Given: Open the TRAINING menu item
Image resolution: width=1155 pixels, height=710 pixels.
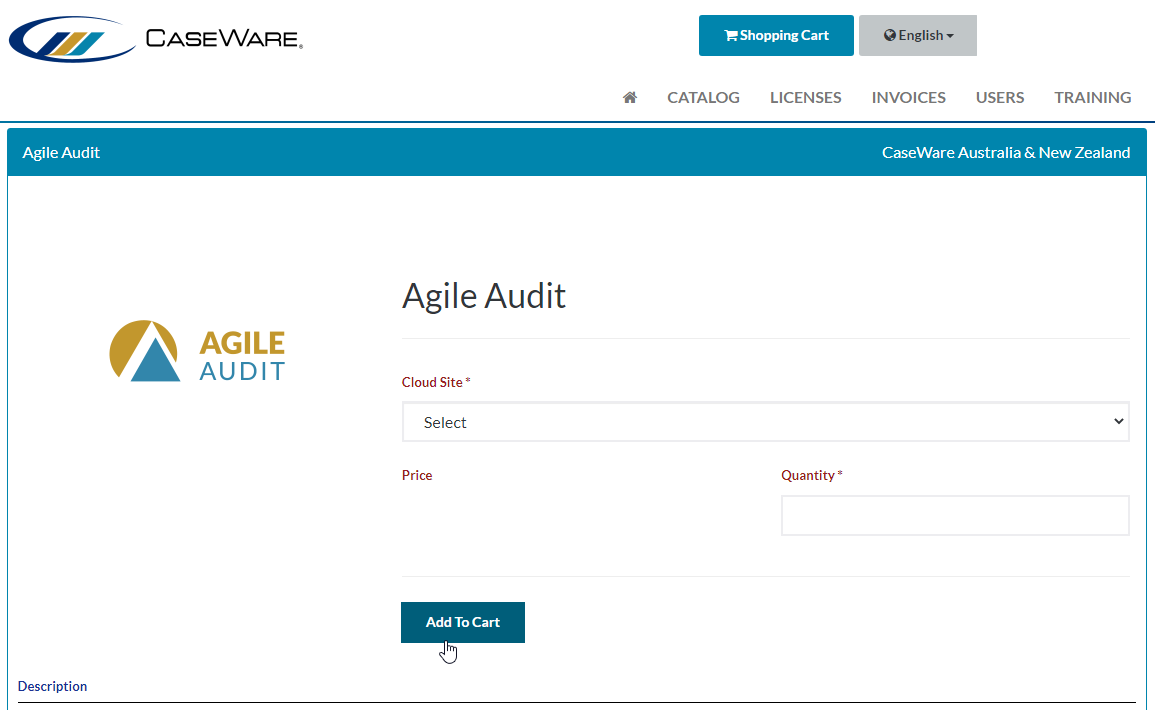Looking at the screenshot, I should coord(1092,97).
